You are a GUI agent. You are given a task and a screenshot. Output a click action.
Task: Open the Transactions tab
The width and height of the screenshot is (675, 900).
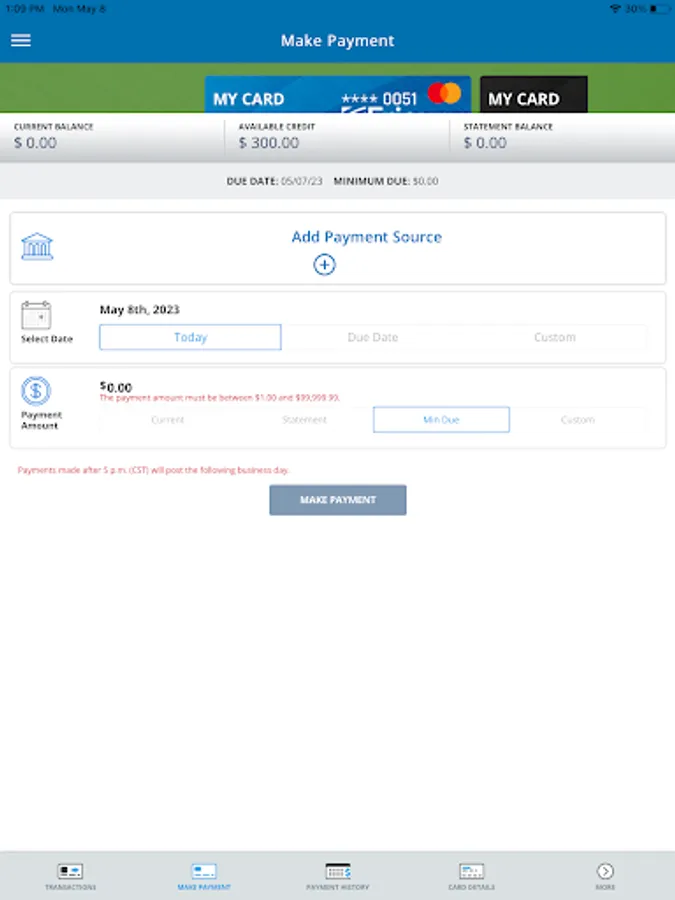pyautogui.click(x=70, y=876)
